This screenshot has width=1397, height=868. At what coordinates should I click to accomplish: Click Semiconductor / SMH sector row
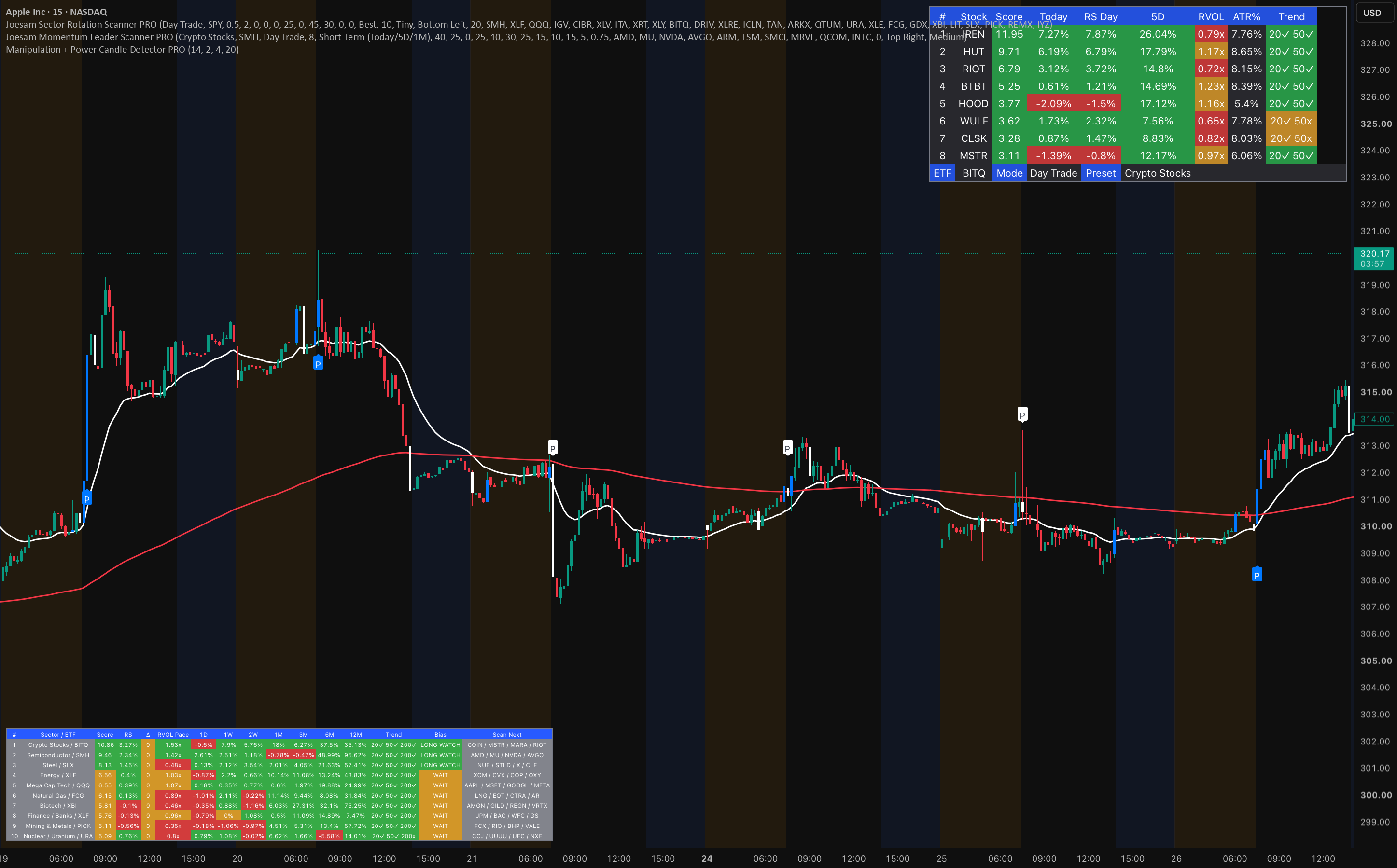click(x=279, y=755)
